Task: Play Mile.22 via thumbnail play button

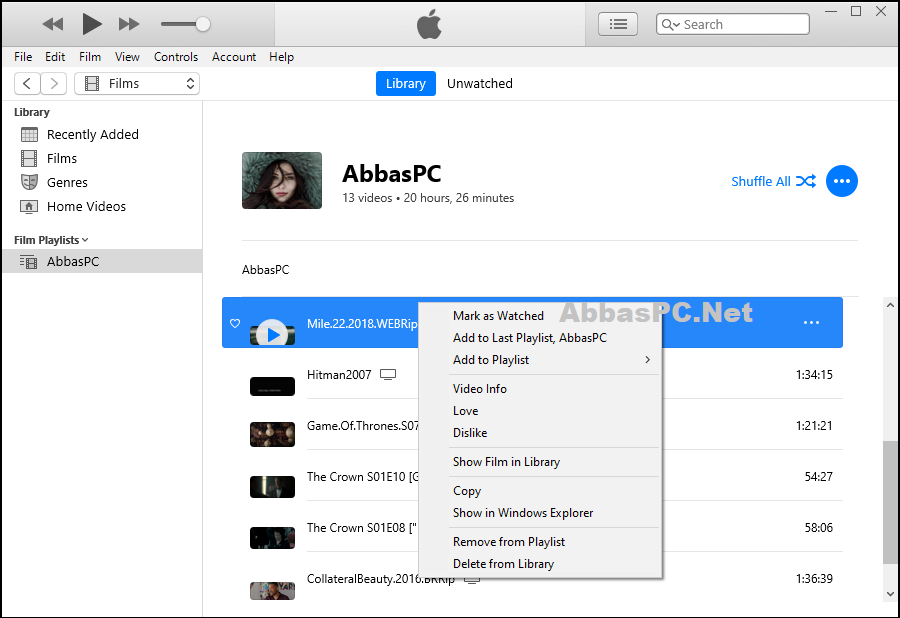Action: (273, 334)
